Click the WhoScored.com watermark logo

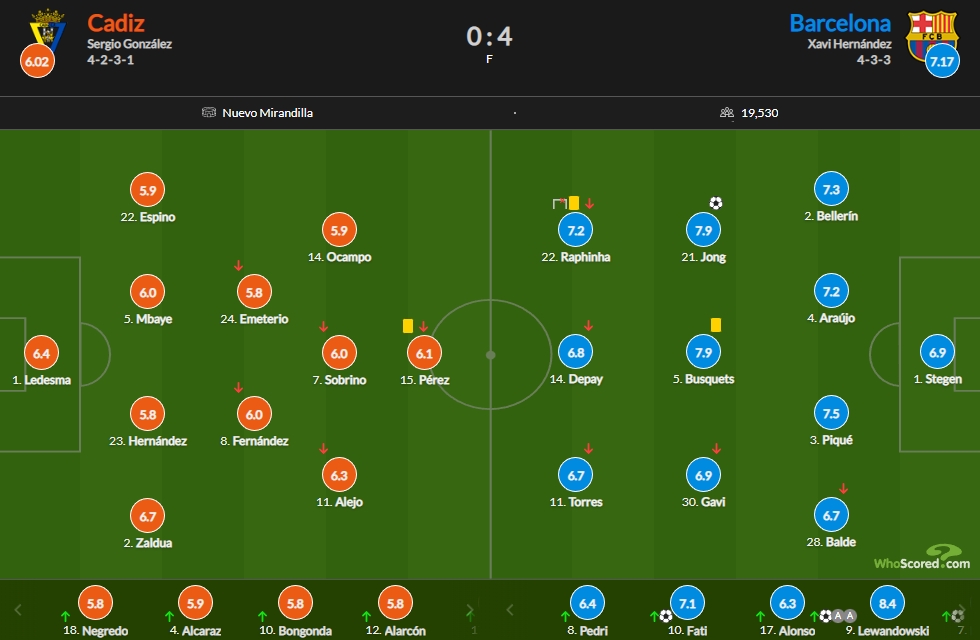pyautogui.click(x=922, y=558)
